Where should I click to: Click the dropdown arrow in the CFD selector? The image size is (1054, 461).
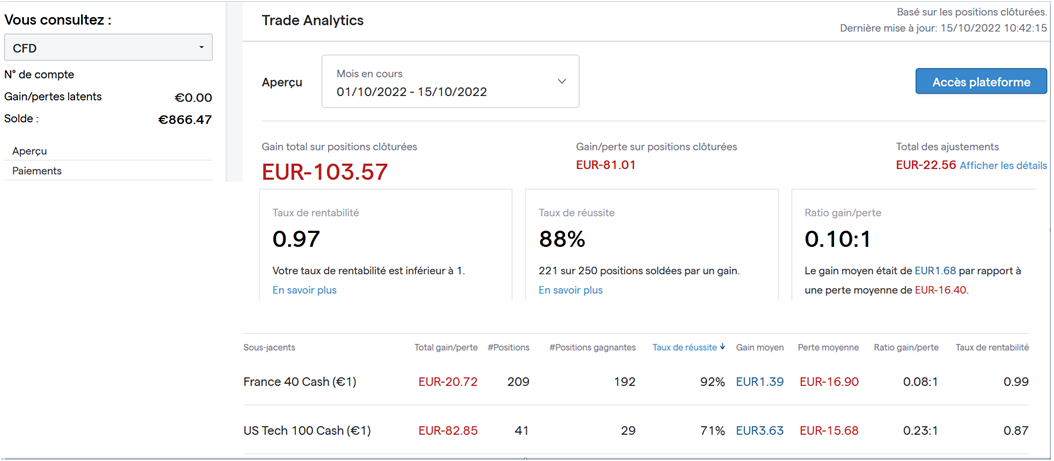tap(201, 48)
